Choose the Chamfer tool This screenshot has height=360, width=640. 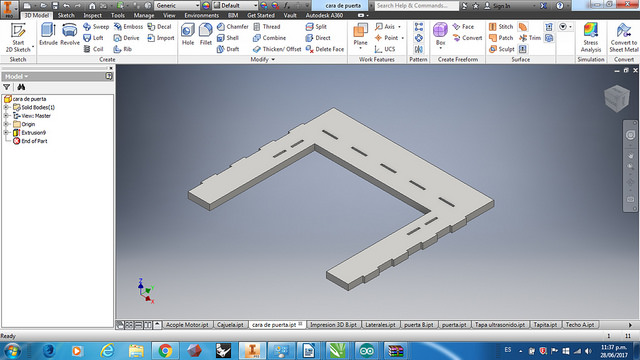click(x=233, y=27)
